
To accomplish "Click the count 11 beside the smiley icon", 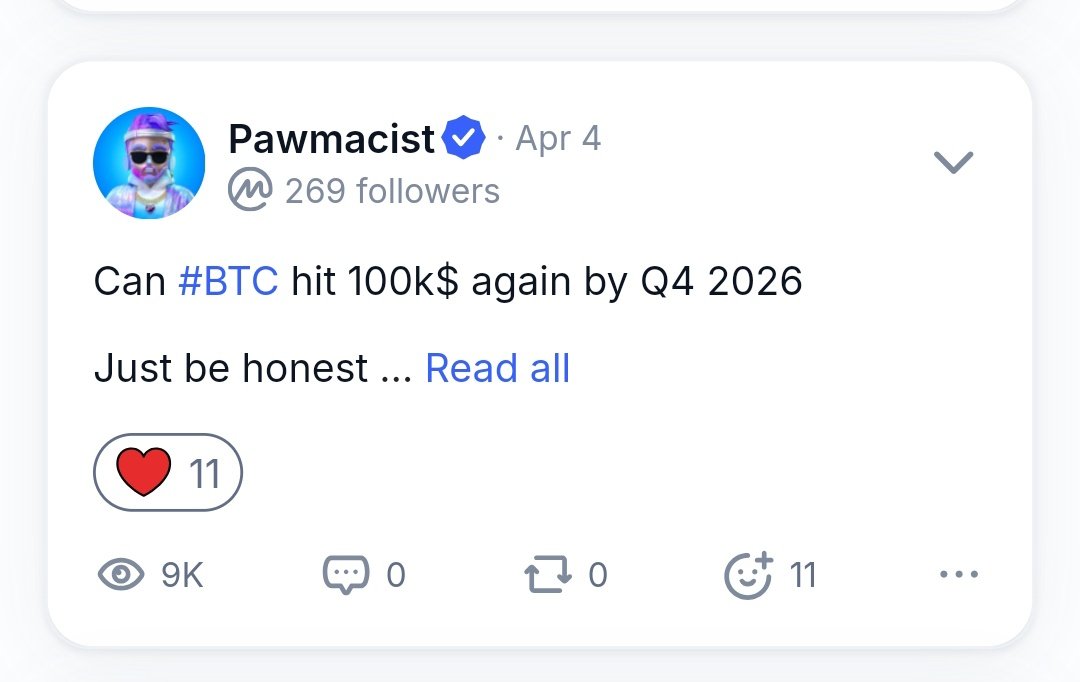I will coord(803,575).
